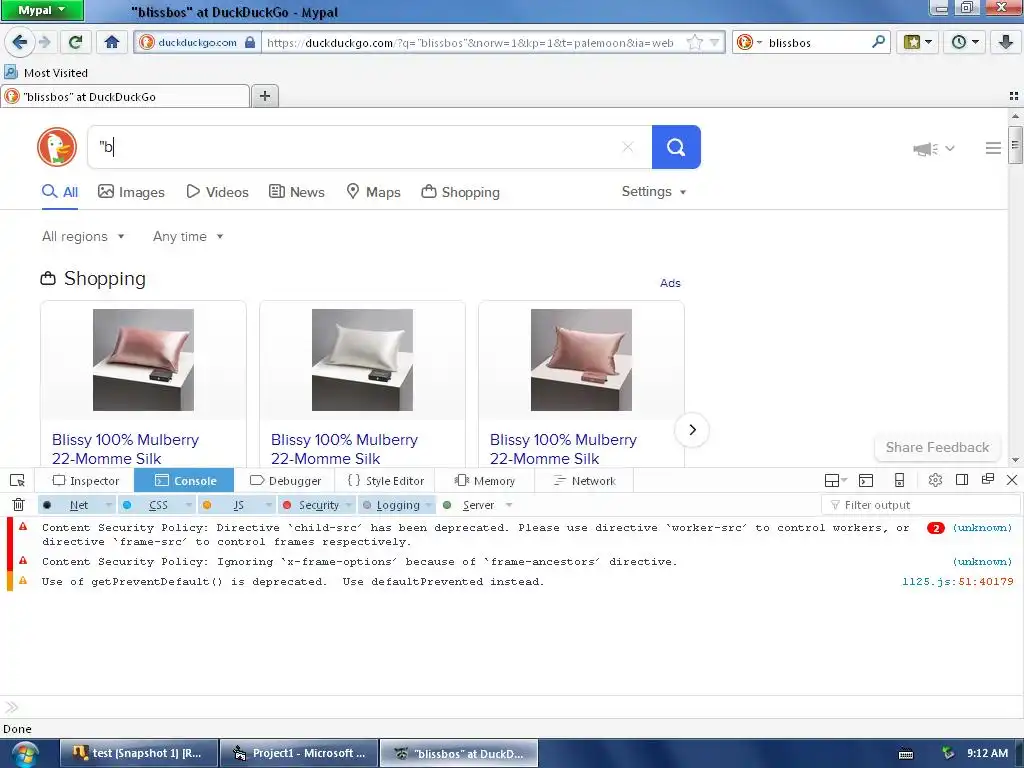Expand the Server filter dropdown arrow
Screen dimensions: 1024x768
(x=509, y=505)
